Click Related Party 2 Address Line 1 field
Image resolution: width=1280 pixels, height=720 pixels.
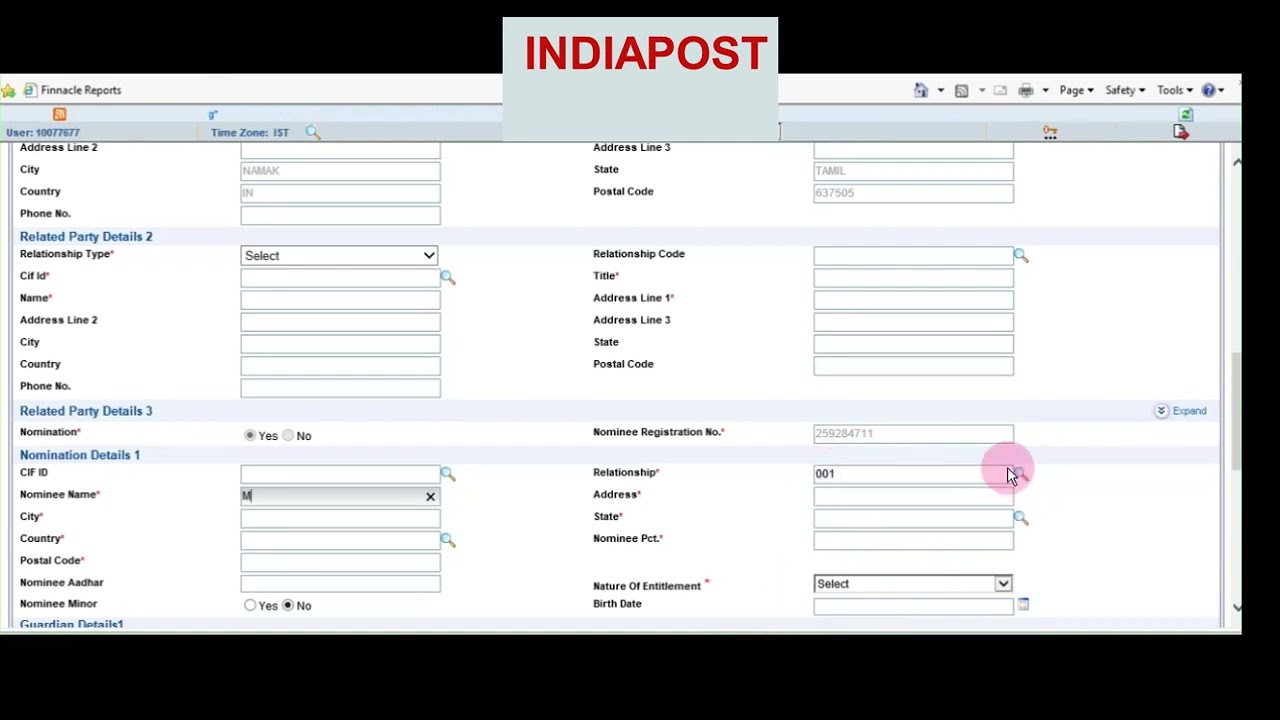pos(913,300)
